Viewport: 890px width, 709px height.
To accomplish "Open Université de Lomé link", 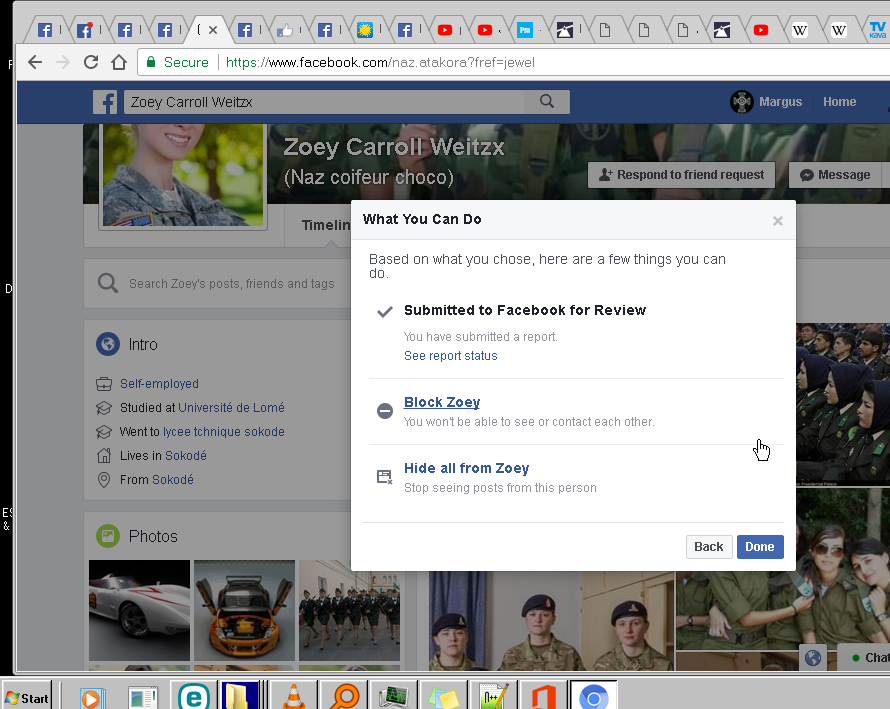I will [231, 408].
